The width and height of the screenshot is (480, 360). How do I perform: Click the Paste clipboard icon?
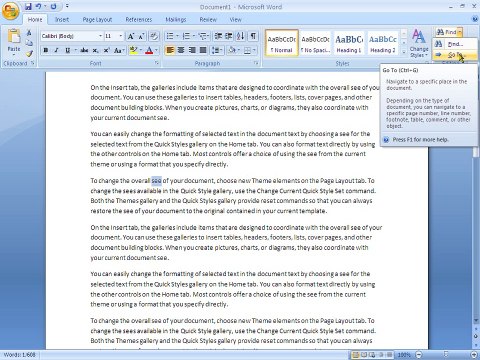click(14, 36)
